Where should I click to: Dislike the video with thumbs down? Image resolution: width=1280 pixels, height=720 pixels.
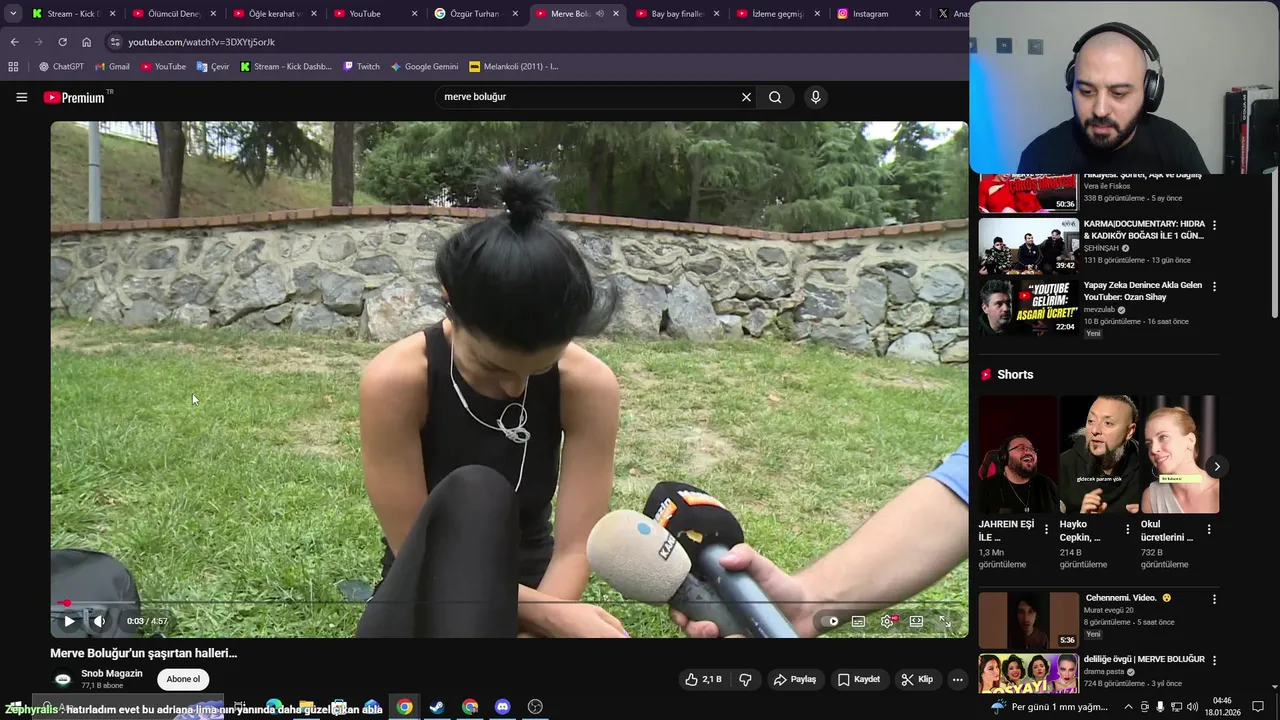tap(745, 679)
